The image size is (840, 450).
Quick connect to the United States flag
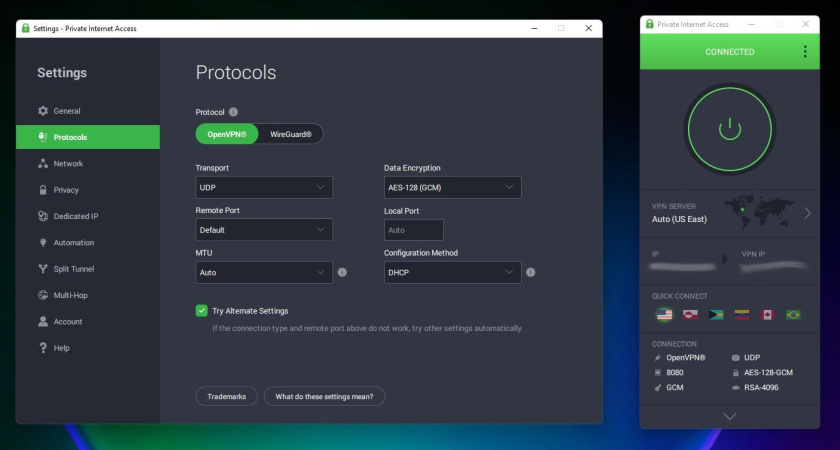(664, 314)
